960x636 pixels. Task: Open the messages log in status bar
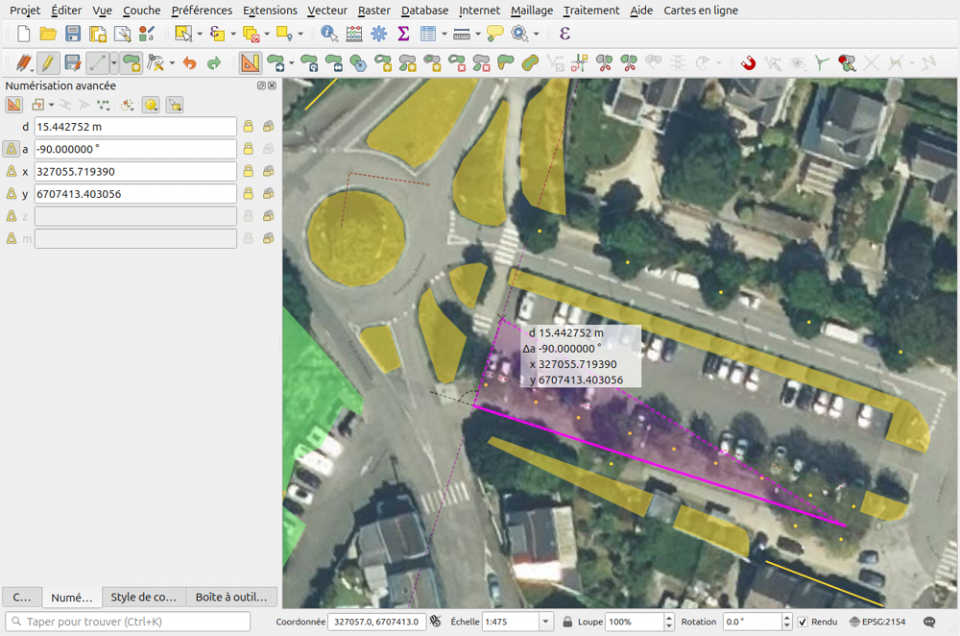(928, 620)
